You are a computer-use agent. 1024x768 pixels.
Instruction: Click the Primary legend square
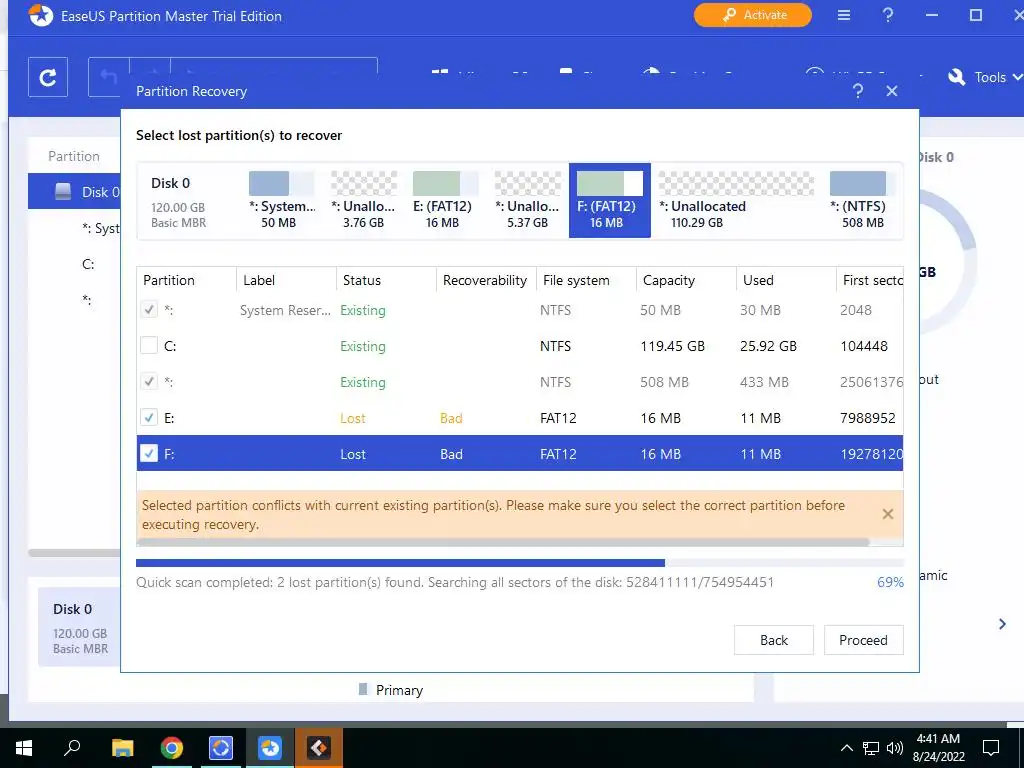pos(363,689)
